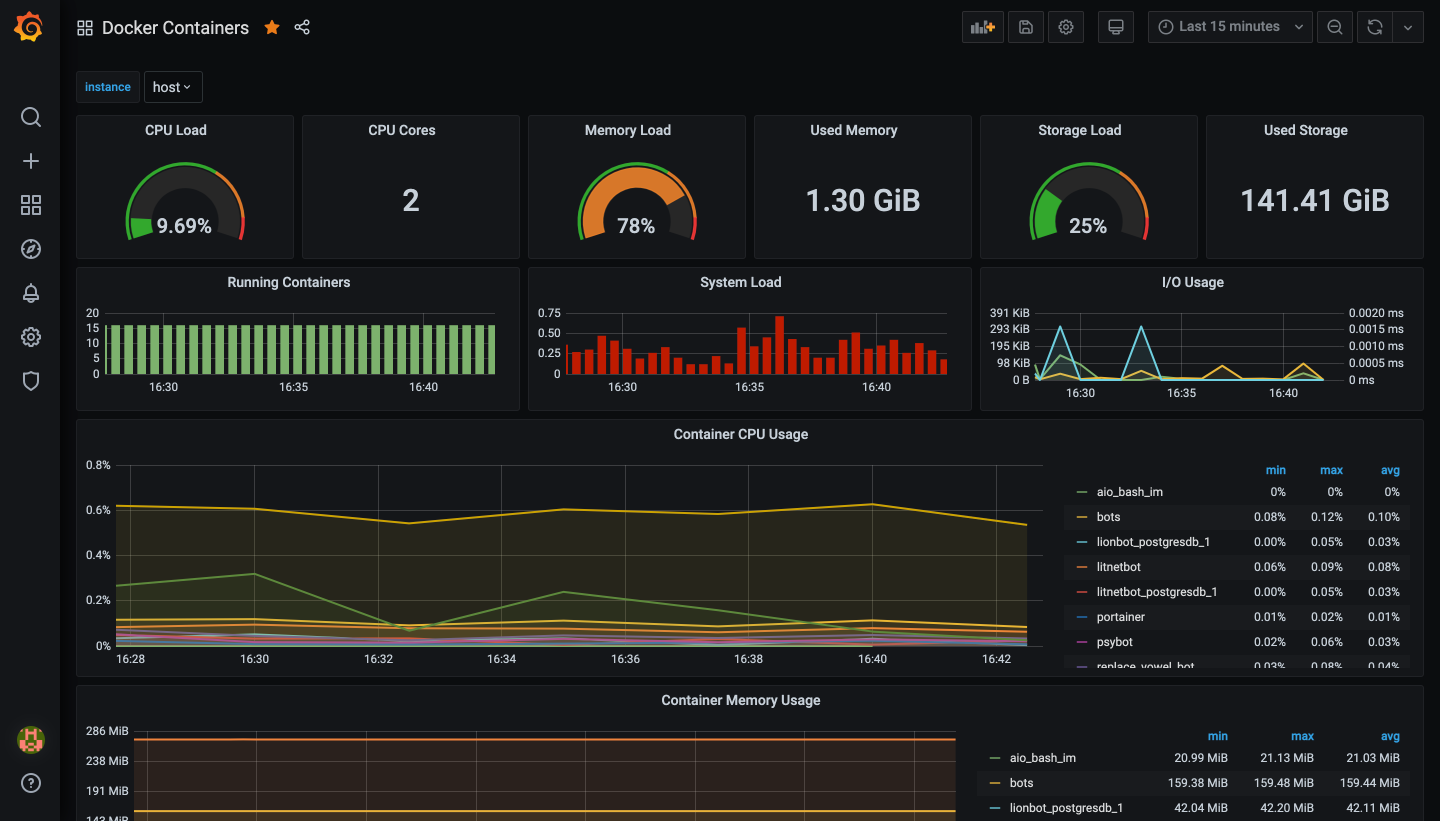Click the Docker Containers dashboard title

coord(175,28)
